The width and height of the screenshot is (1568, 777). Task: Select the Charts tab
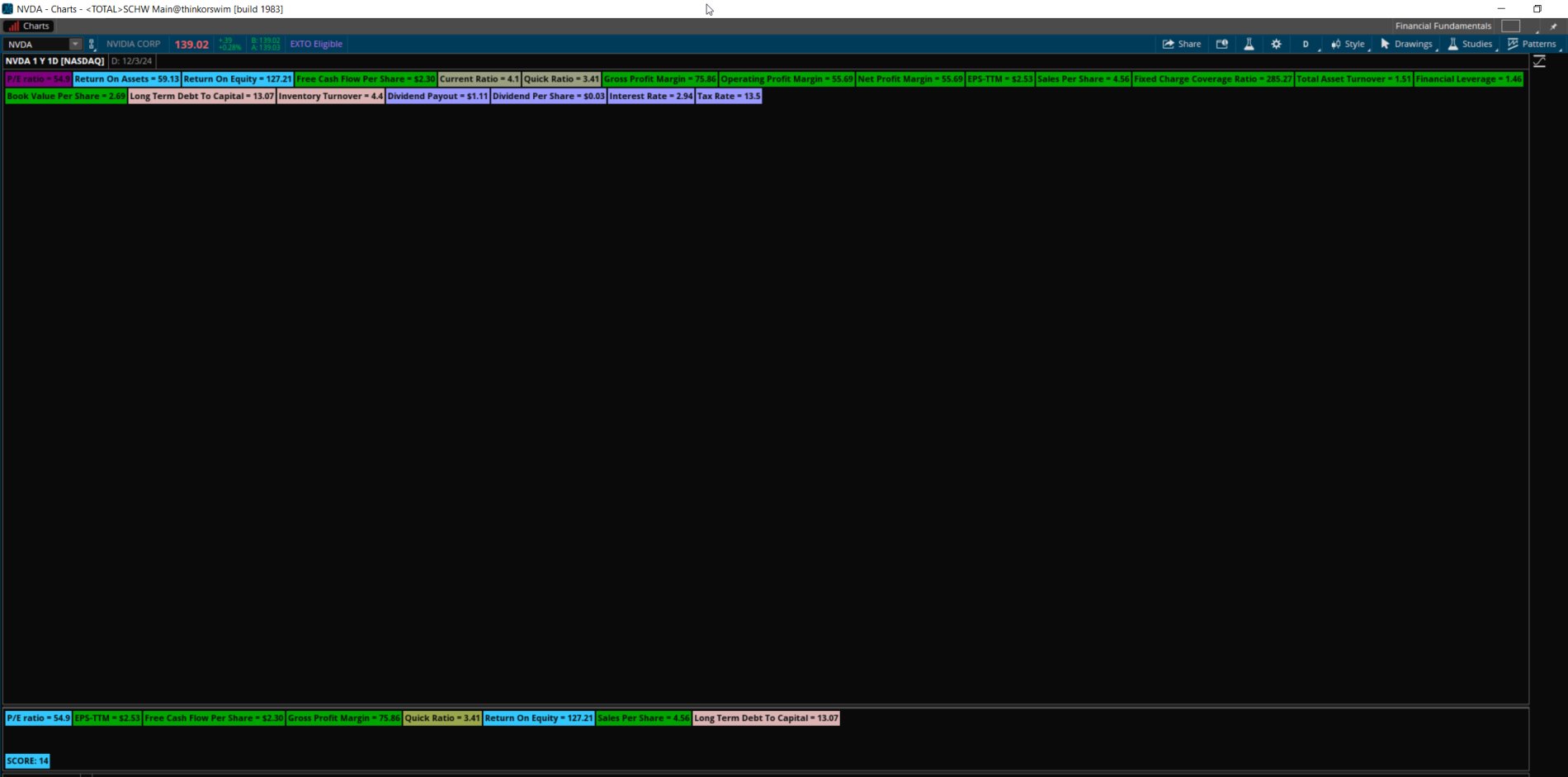29,26
